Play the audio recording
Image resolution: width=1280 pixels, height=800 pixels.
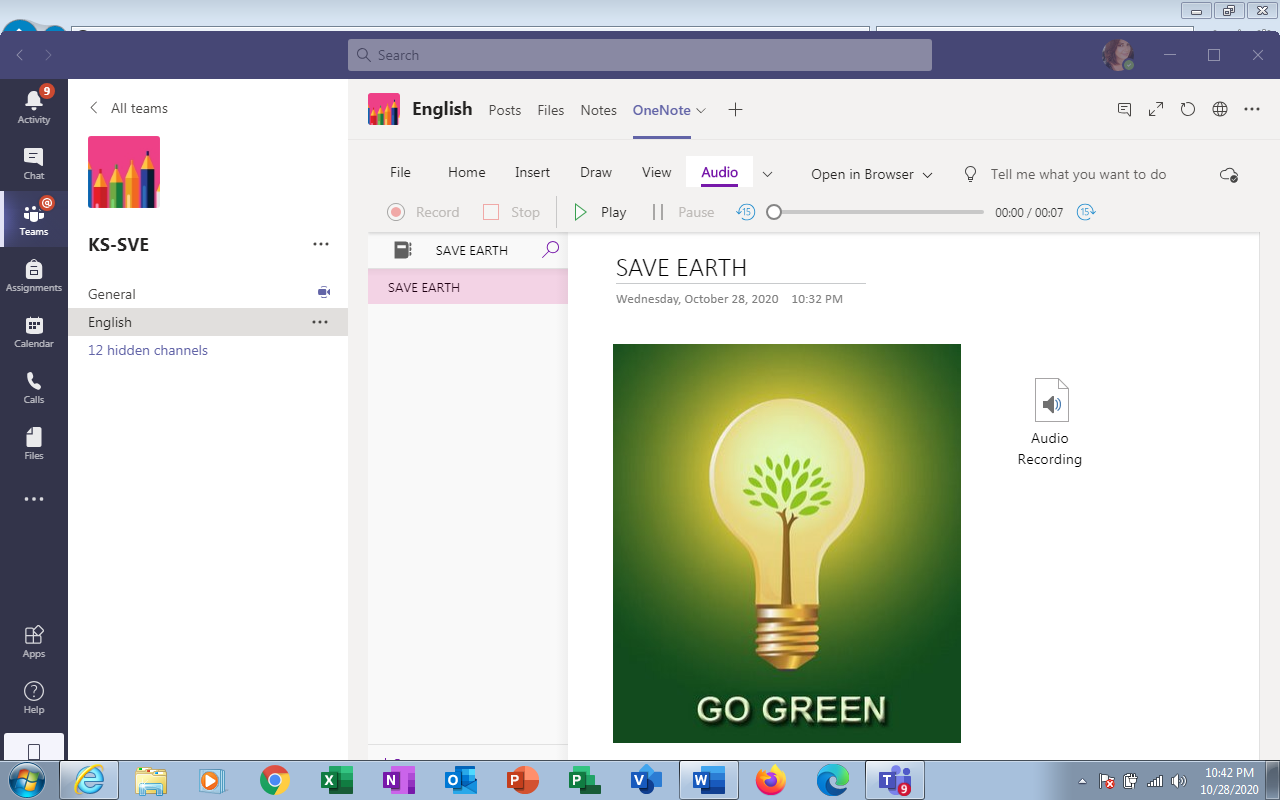[x=599, y=212]
